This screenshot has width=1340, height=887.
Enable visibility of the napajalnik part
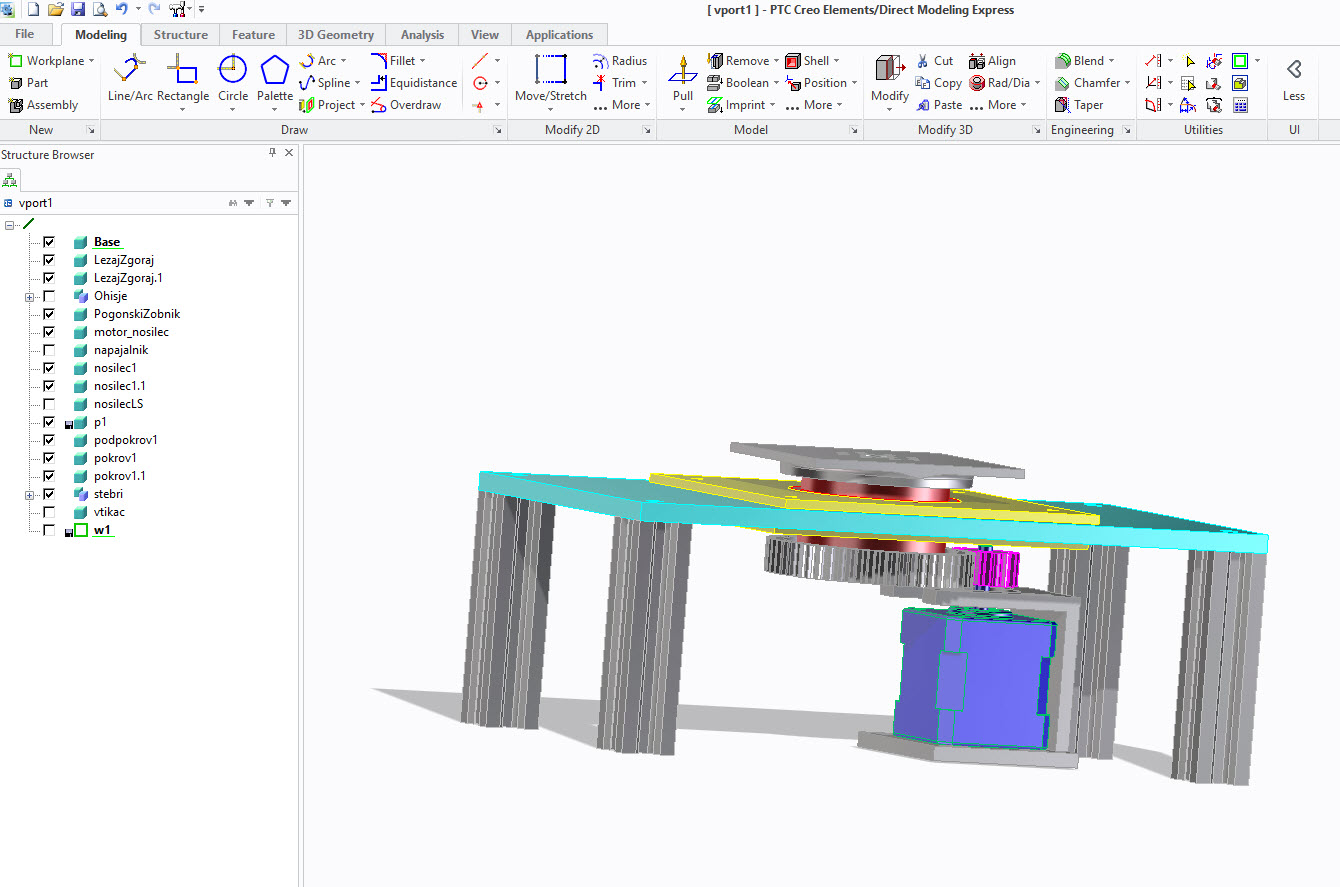point(49,350)
